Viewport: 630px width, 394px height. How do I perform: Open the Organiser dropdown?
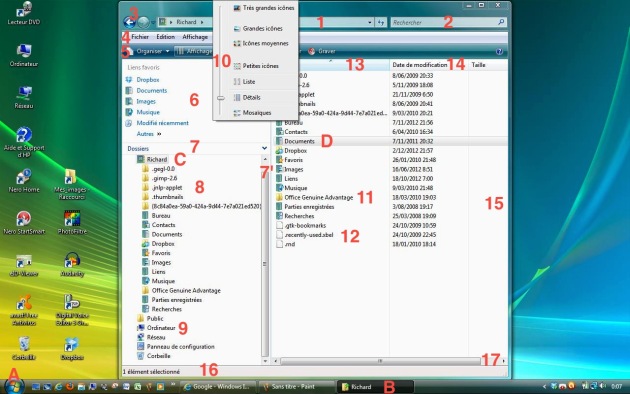149,51
